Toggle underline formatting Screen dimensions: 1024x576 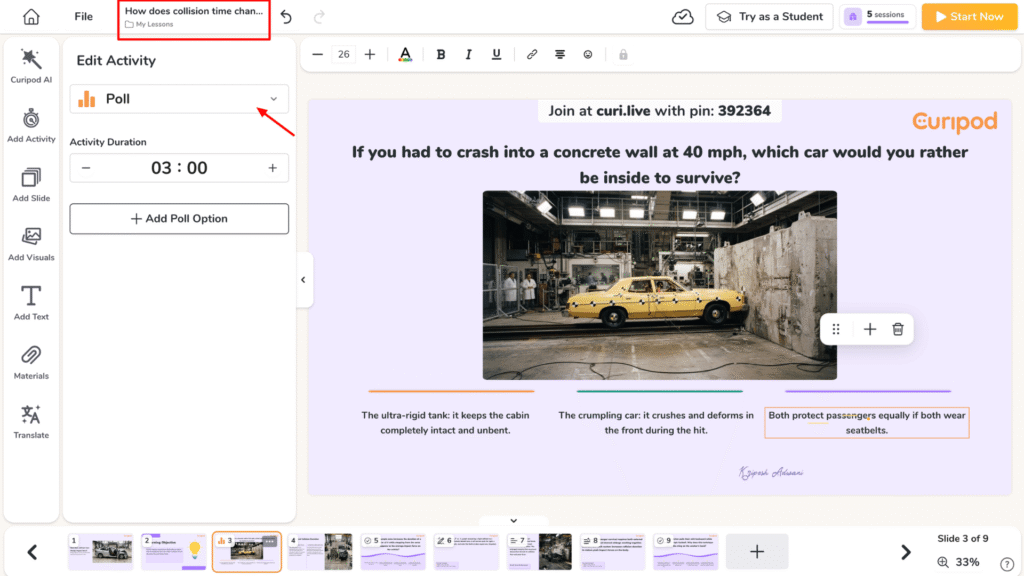click(x=496, y=54)
